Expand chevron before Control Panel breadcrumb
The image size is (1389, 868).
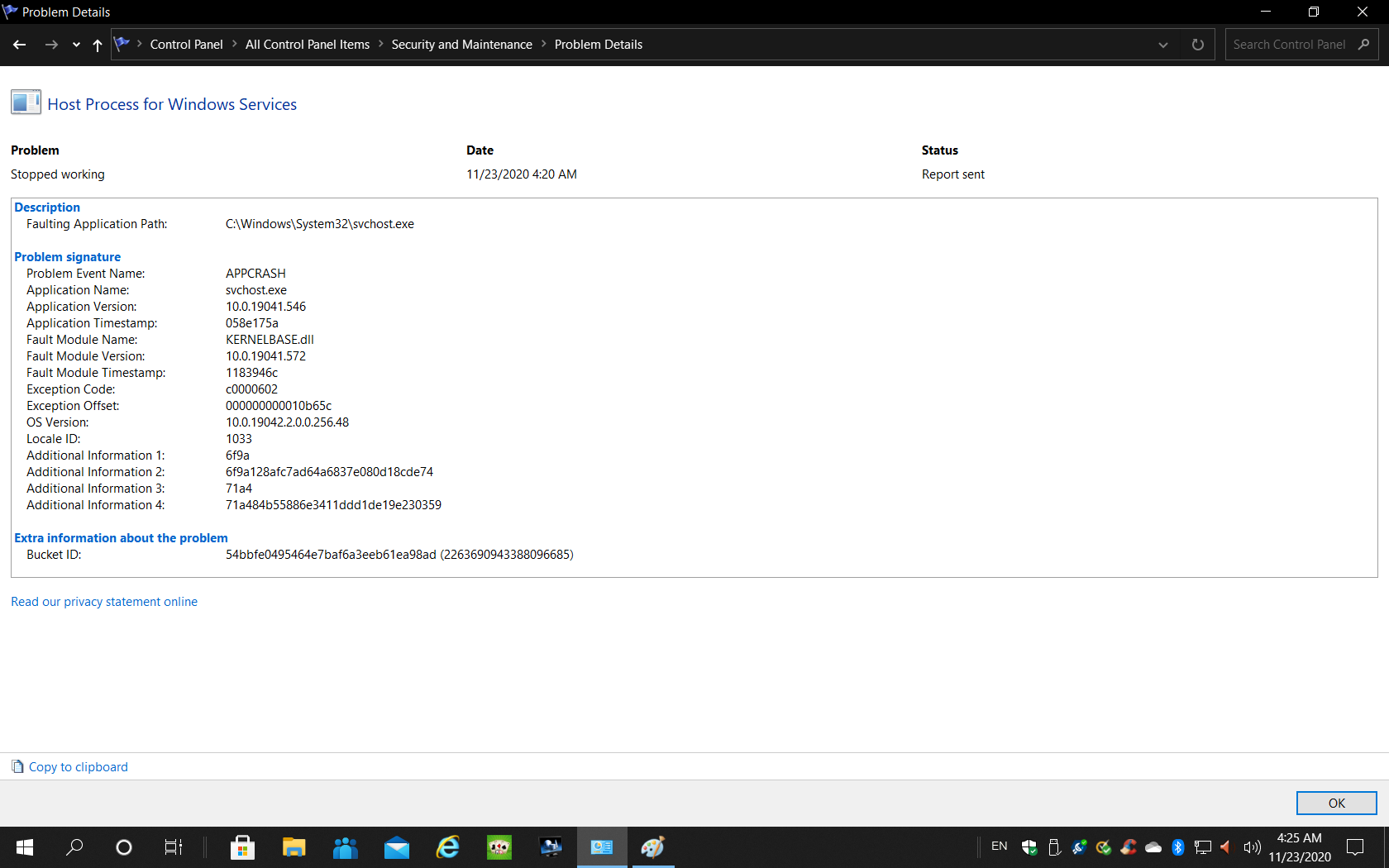point(140,44)
